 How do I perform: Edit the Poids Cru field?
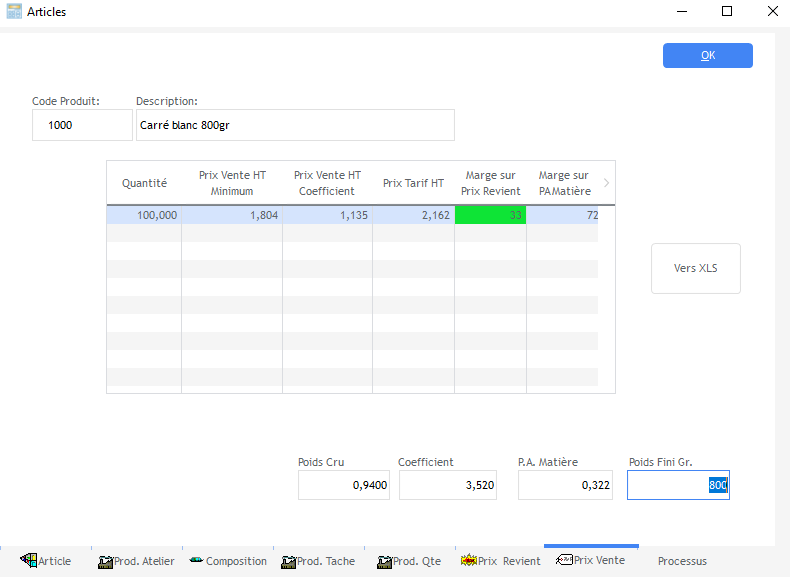(345, 485)
